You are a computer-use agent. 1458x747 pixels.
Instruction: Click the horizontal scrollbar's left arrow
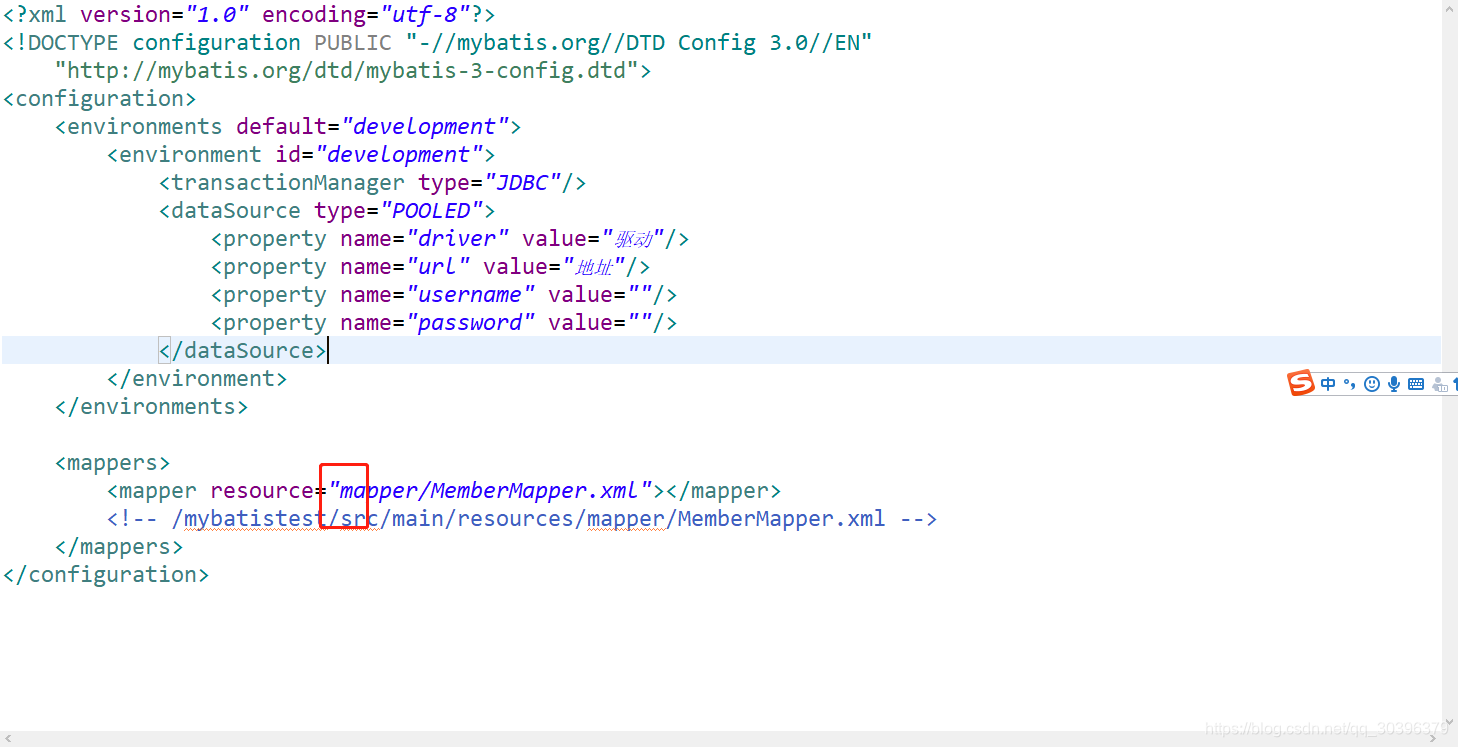click(x=7, y=740)
